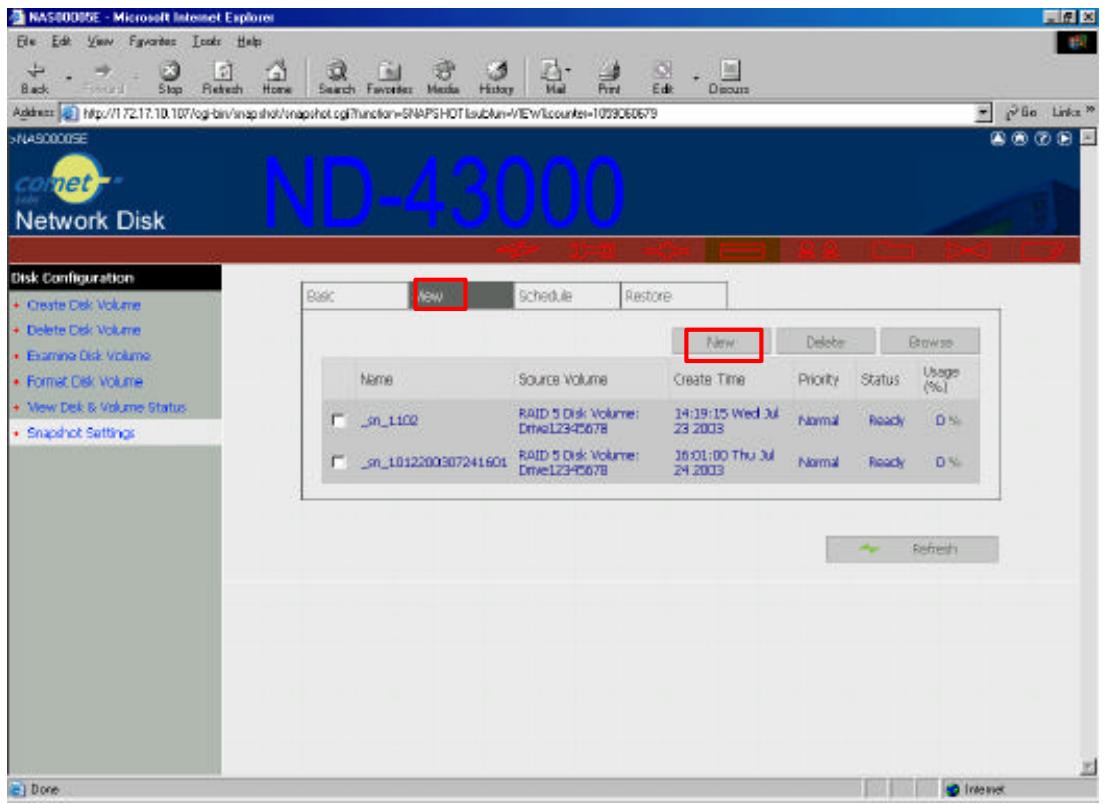Click the IE Back toolbar button
The height and width of the screenshot is (804, 1104).
34,77
